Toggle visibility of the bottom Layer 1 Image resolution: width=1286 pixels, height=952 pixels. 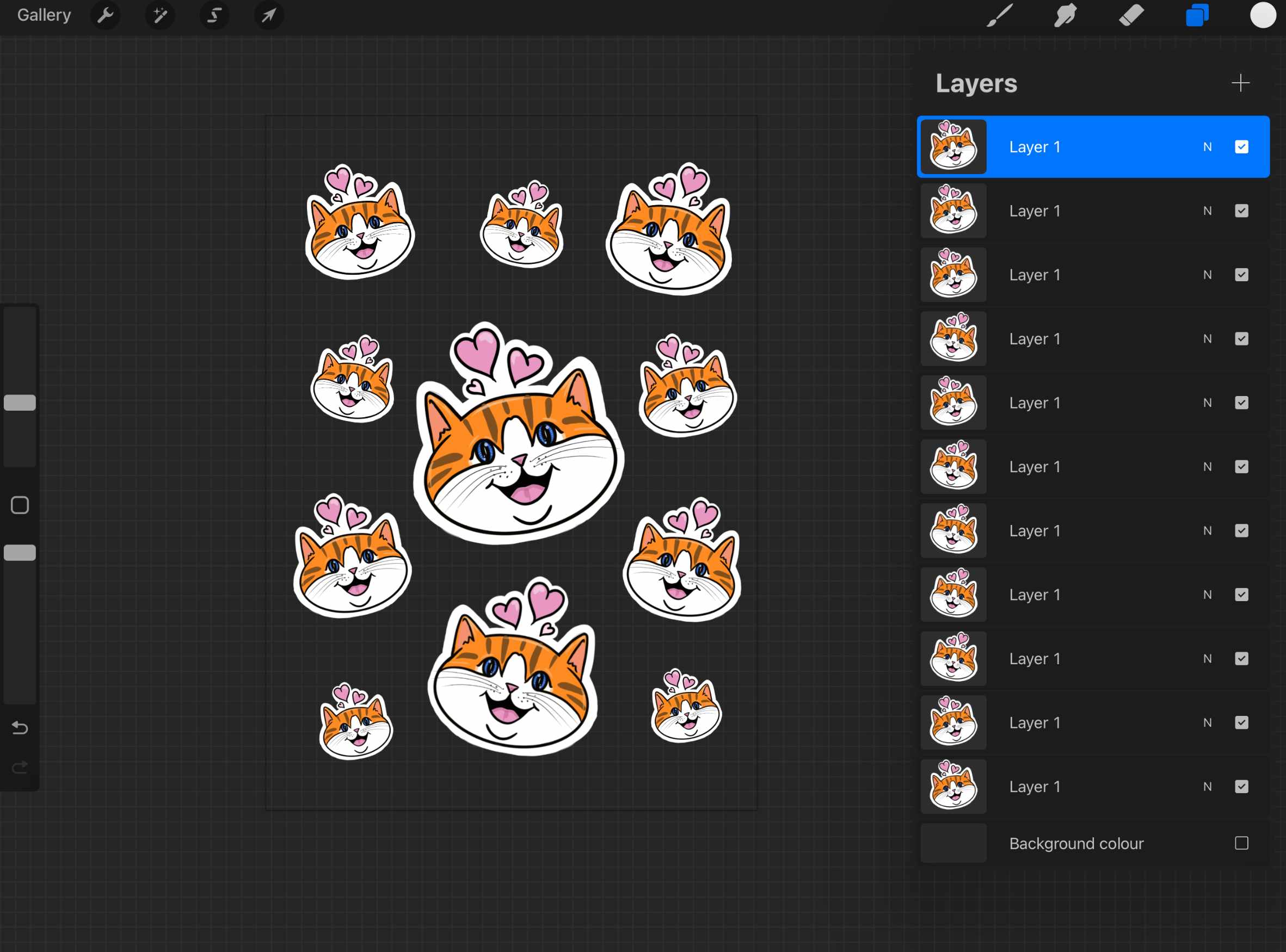pyautogui.click(x=1241, y=787)
